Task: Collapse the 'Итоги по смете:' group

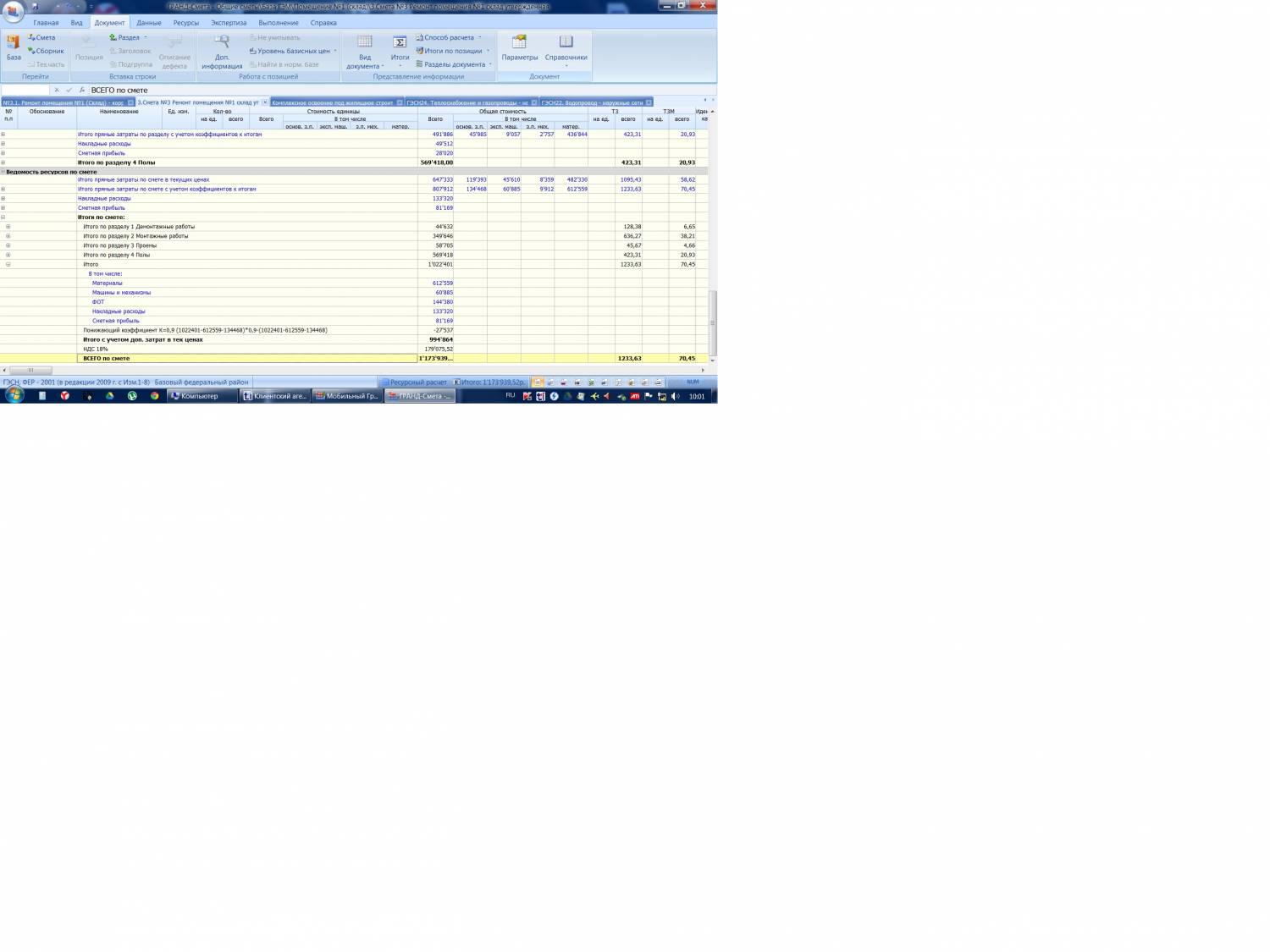Action: [3, 217]
